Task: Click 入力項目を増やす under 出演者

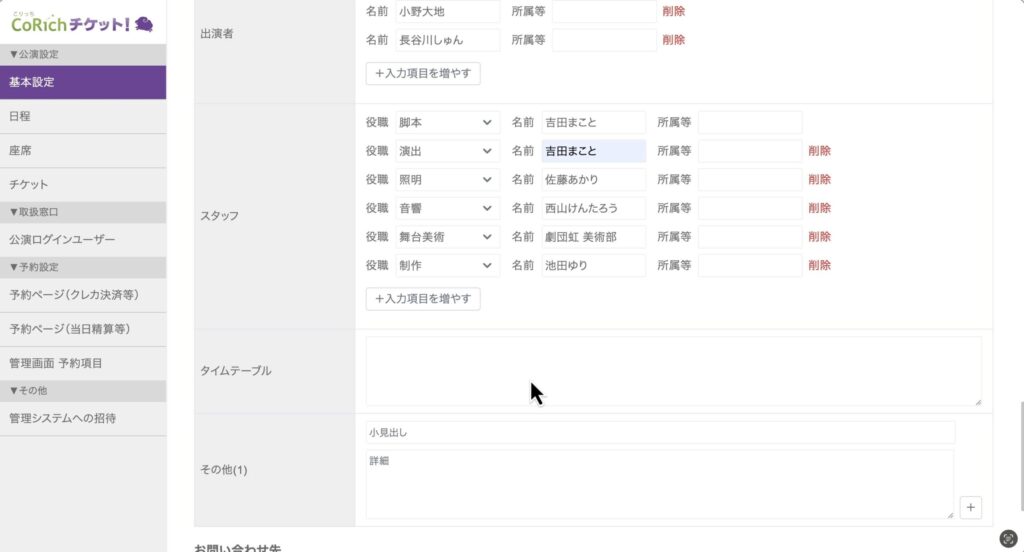Action: click(x=423, y=73)
